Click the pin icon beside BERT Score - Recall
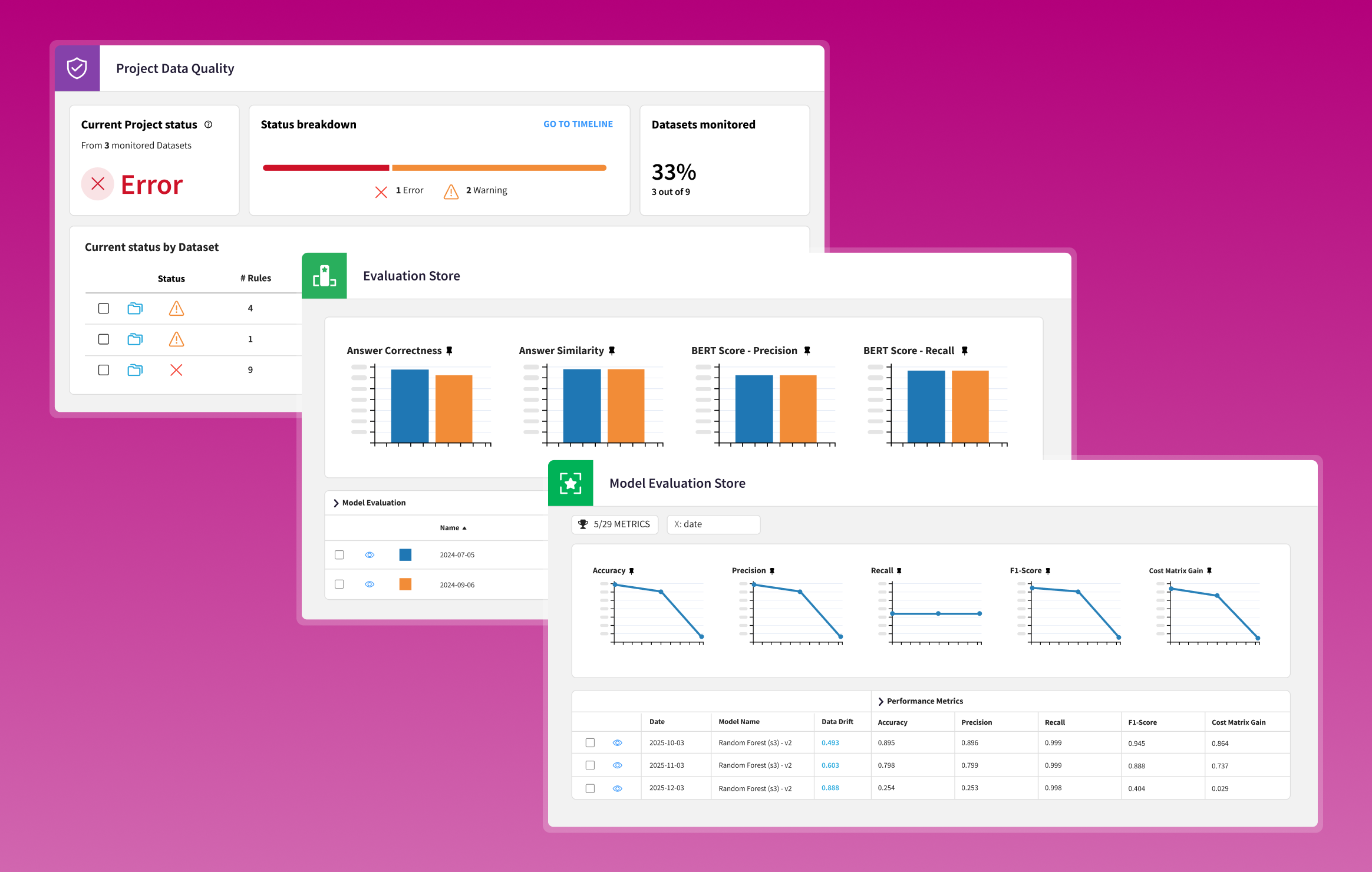 click(x=964, y=351)
